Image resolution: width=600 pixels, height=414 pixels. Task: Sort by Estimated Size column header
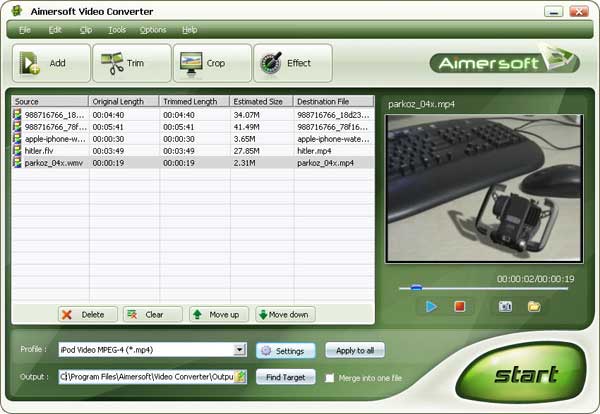(262, 101)
